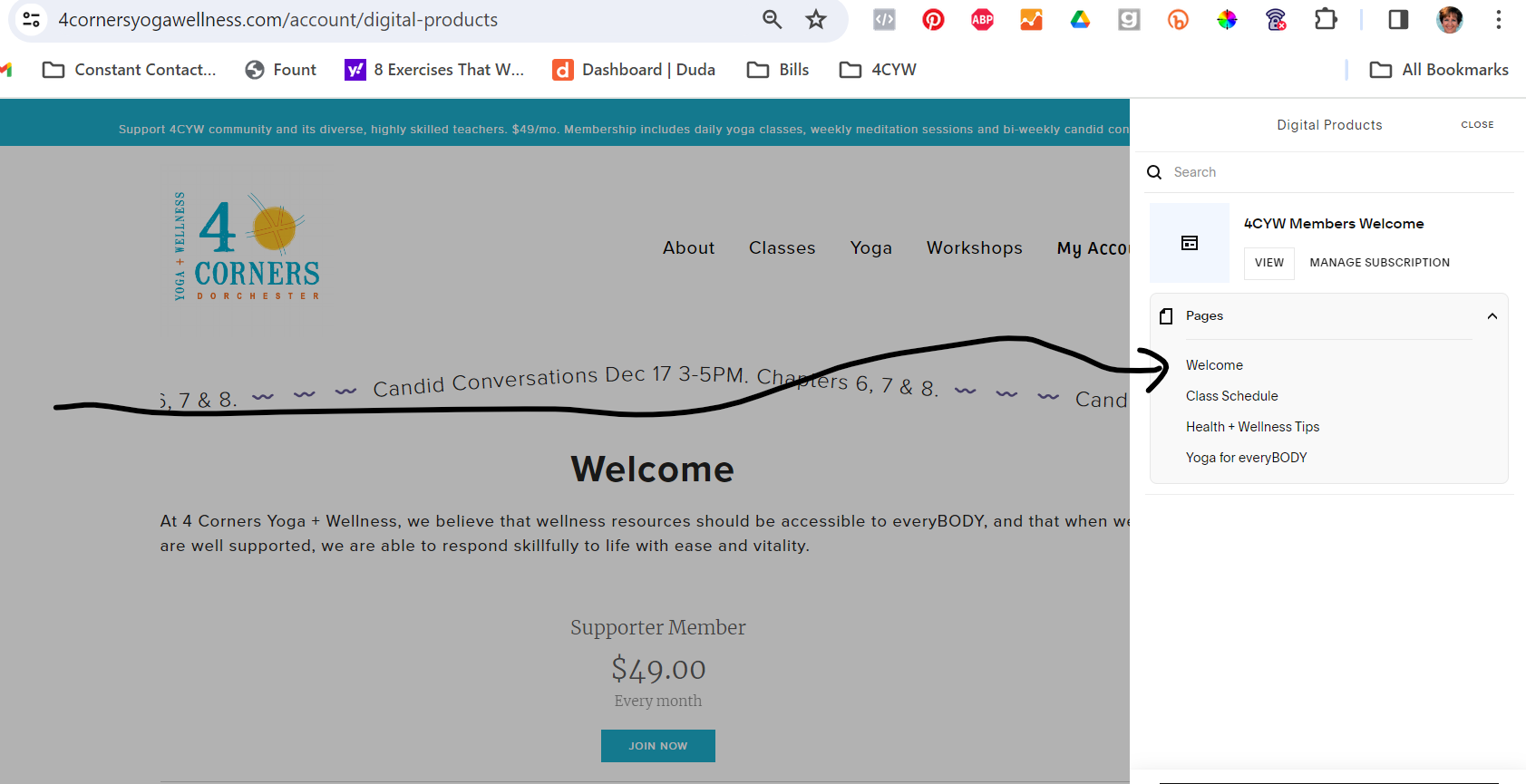Click the Pages document icon
Screen dimensions: 1526x784
point(1166,316)
